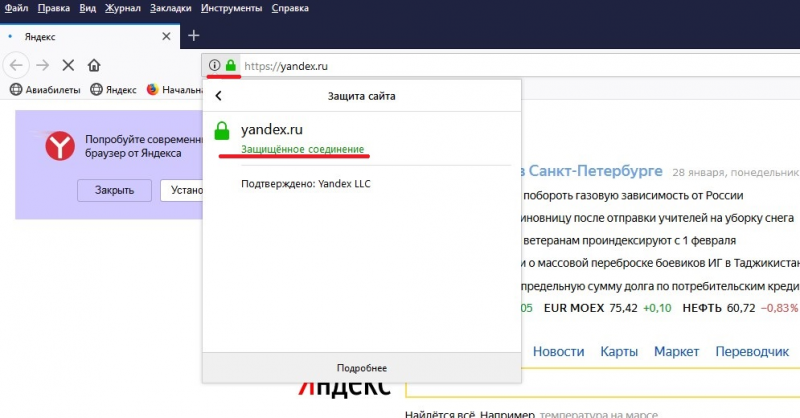The height and width of the screenshot is (418, 800).
Task: Click the large green lock beside yandex.ru
Action: pyautogui.click(x=222, y=131)
